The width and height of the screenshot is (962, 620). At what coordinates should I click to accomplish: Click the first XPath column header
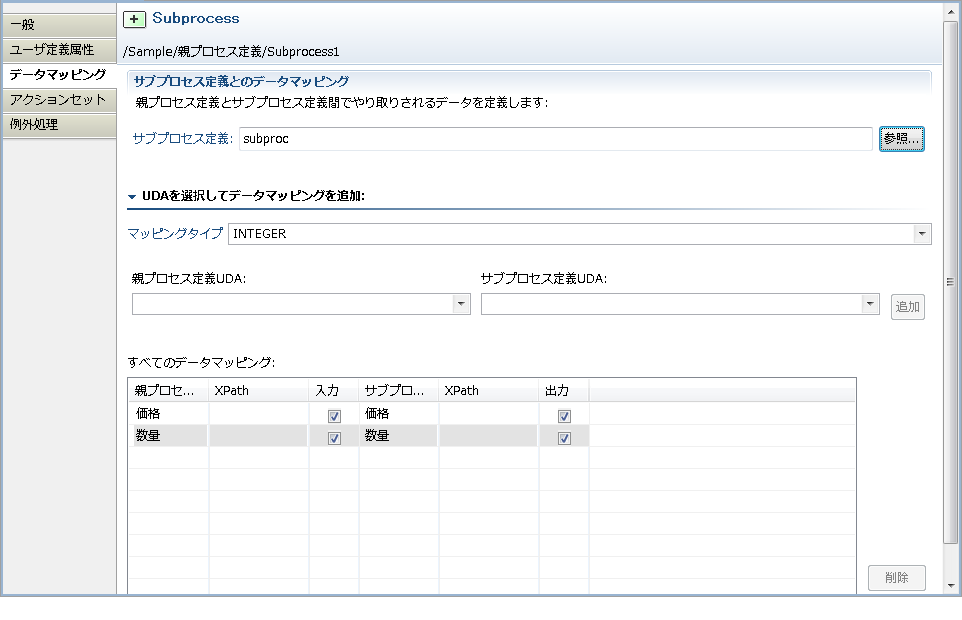(259, 391)
